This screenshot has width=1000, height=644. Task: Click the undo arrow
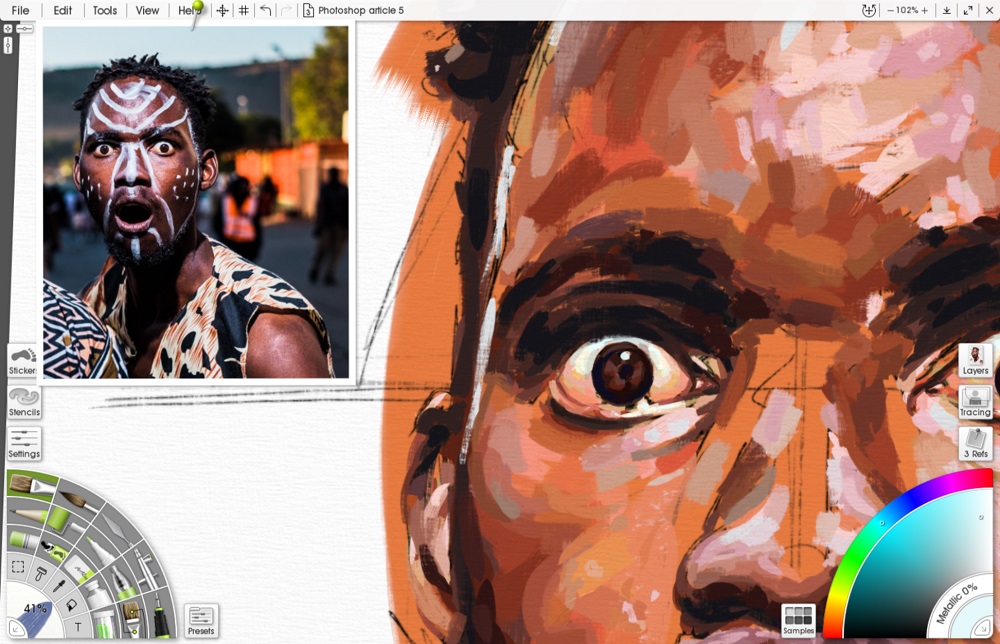(265, 10)
